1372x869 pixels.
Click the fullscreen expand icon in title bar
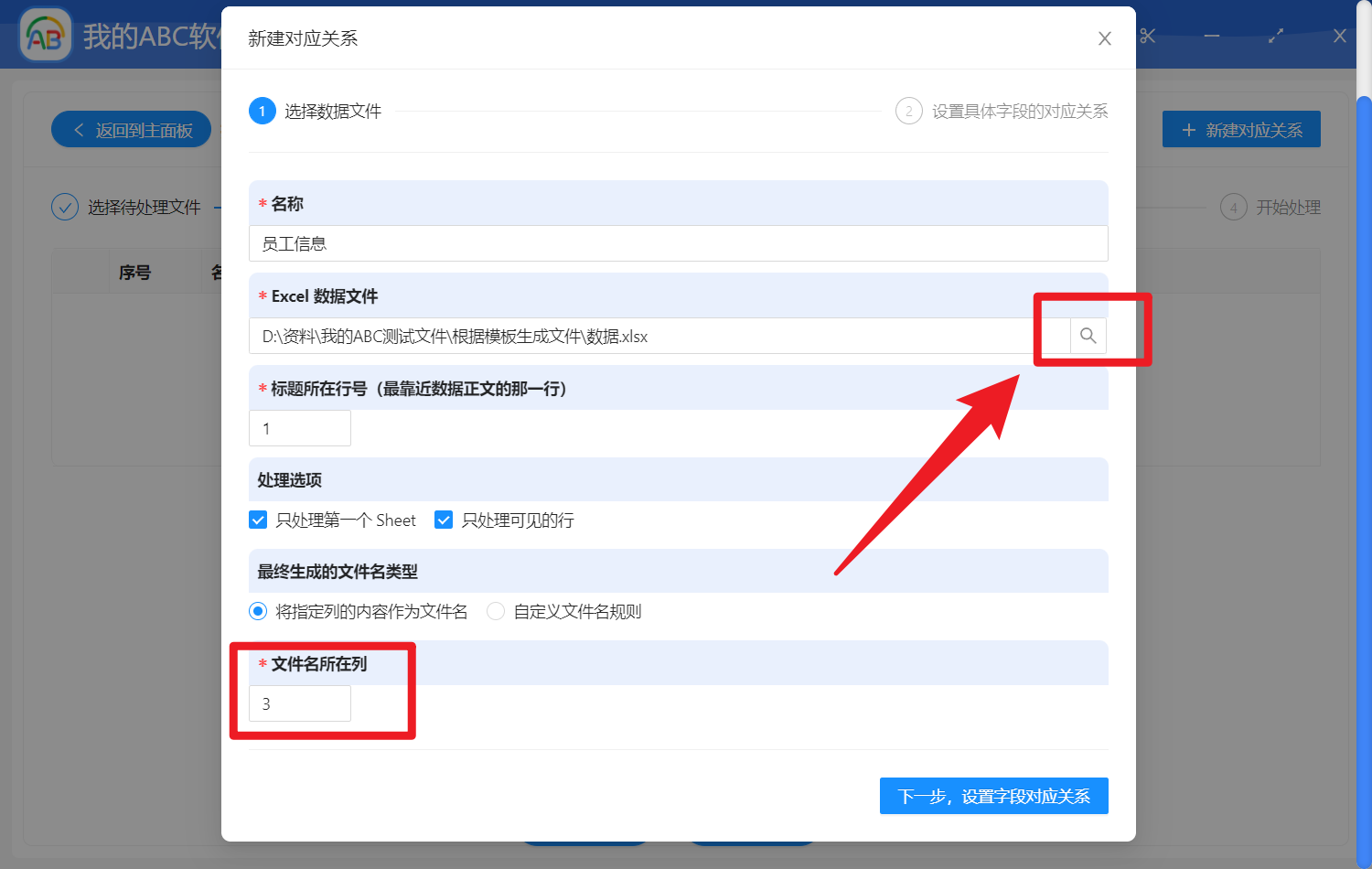1275,36
